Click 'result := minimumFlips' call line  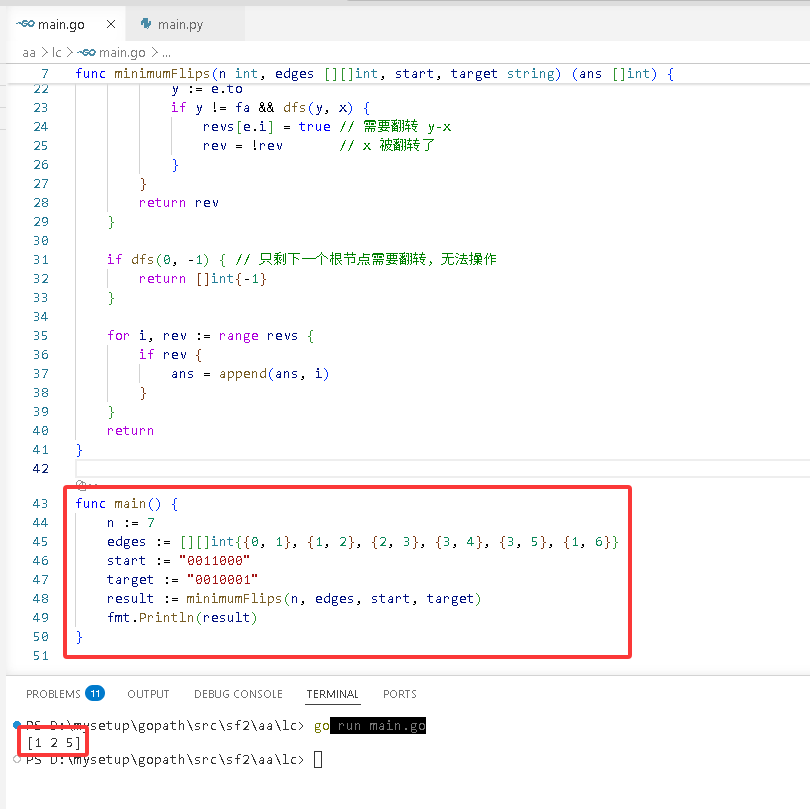coord(294,599)
